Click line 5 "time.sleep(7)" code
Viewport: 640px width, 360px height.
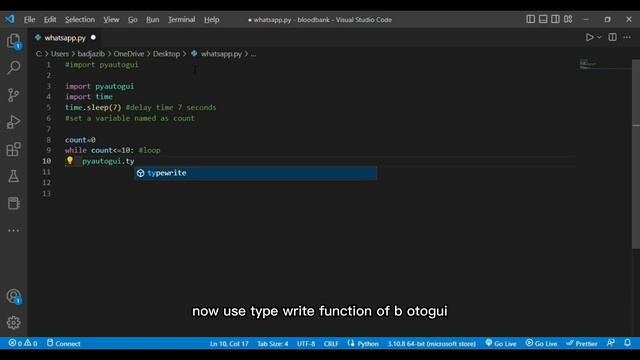pyautogui.click(x=93, y=107)
